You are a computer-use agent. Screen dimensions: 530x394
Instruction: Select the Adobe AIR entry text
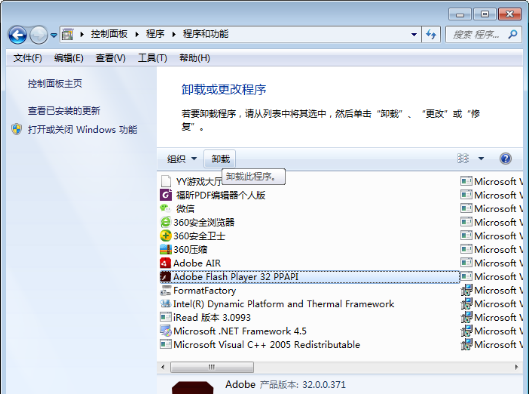197,263
